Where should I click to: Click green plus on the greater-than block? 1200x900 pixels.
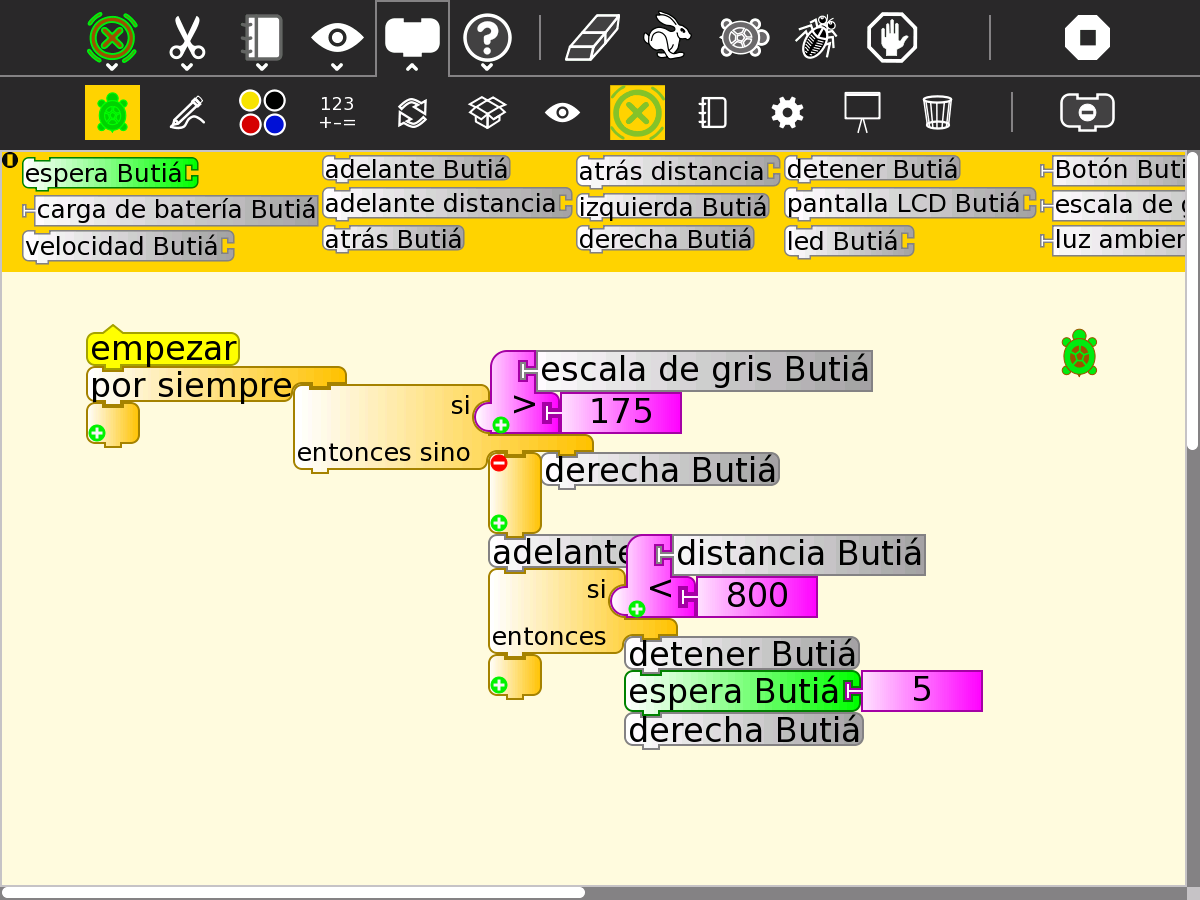coord(501,425)
